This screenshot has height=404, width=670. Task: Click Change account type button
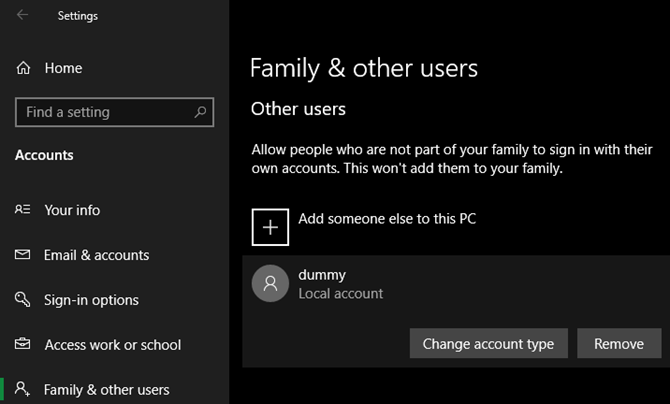tap(489, 343)
